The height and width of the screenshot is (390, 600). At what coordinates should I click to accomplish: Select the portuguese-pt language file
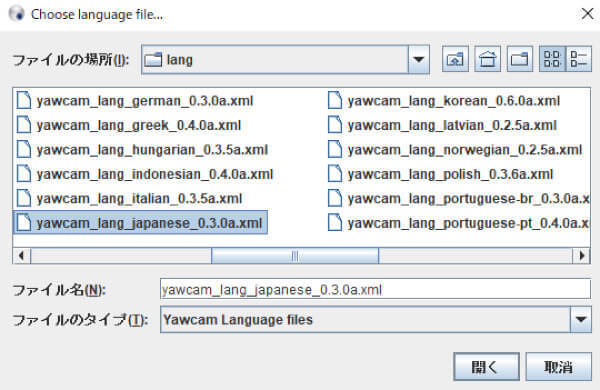[458, 224]
